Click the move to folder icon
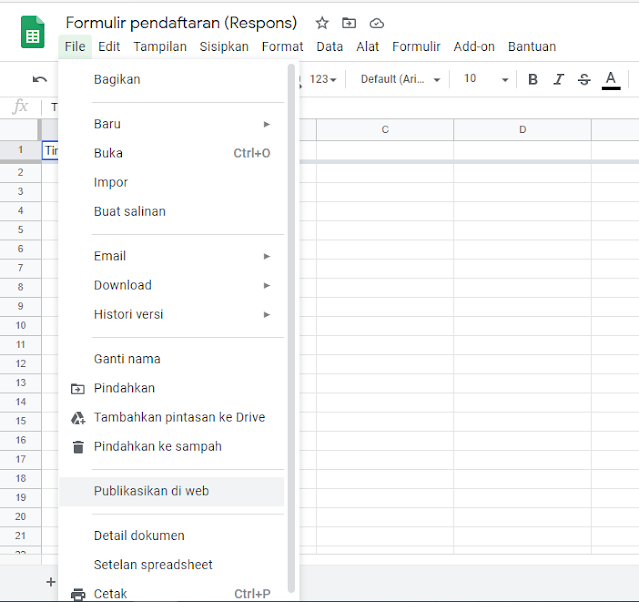 [x=349, y=23]
